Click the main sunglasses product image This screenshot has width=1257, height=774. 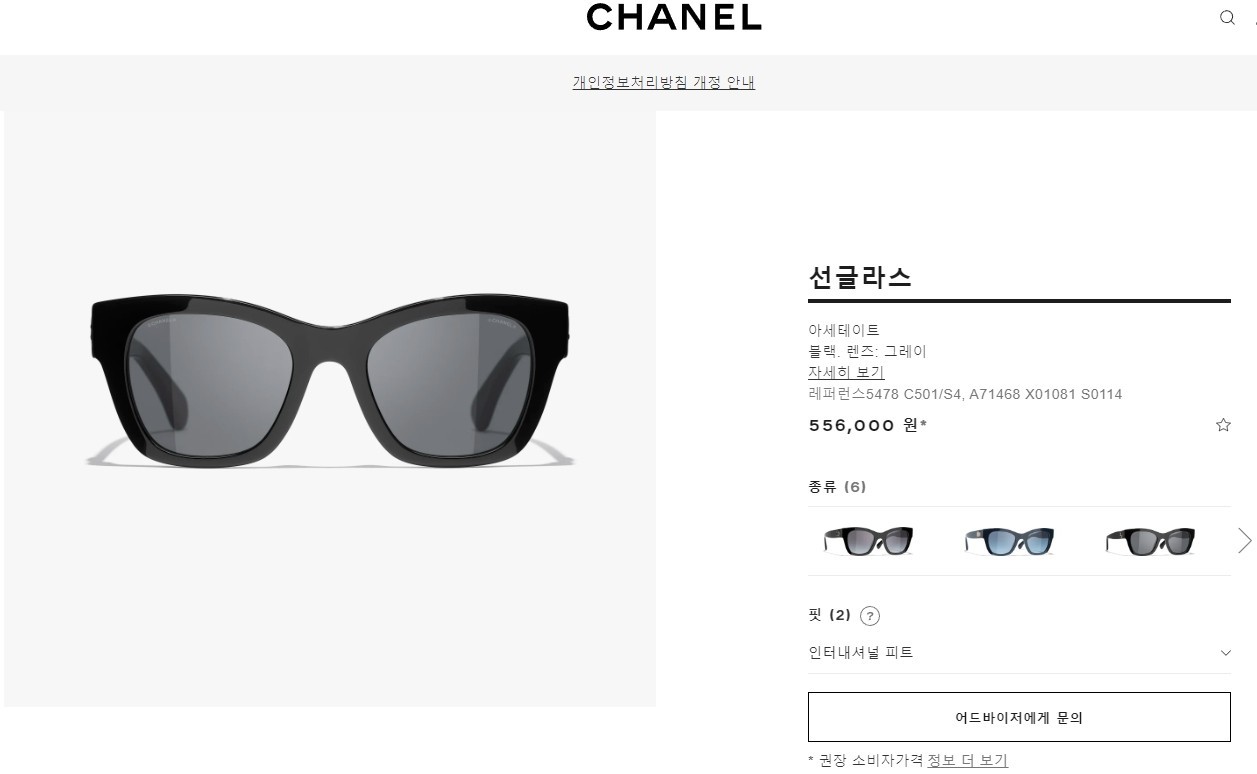coord(330,409)
